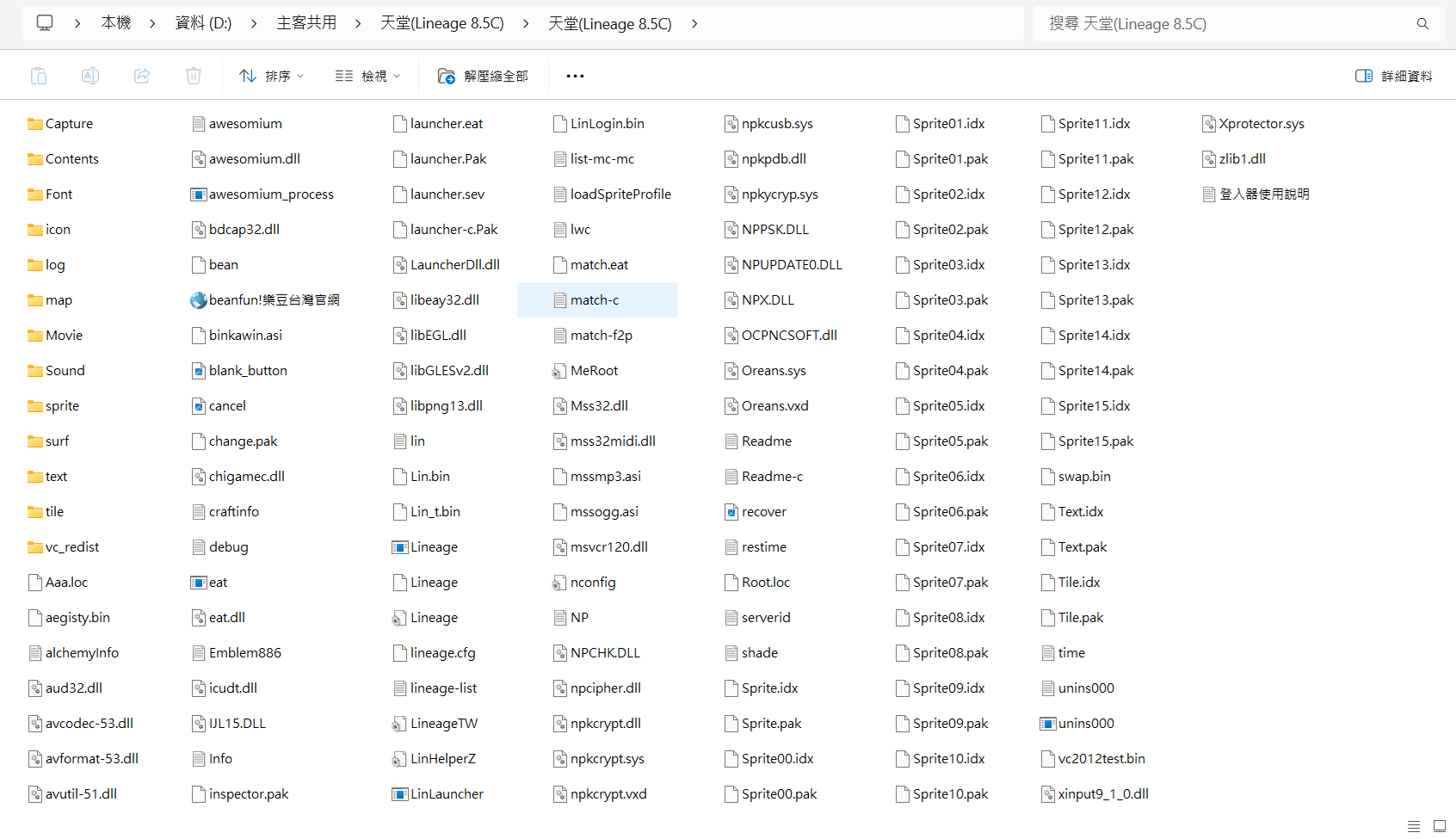Click the LineageTW file icon
The width and height of the screenshot is (1456, 839).
pyautogui.click(x=400, y=724)
